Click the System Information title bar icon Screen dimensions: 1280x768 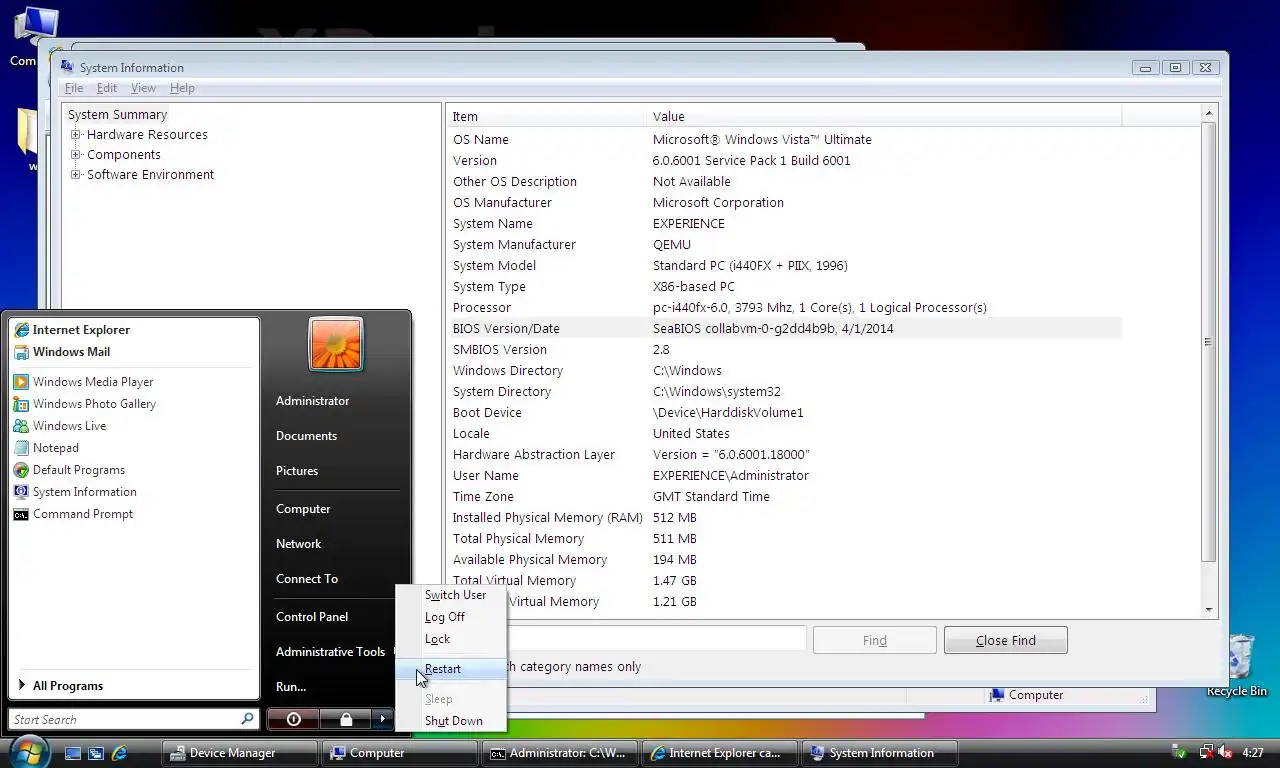tap(67, 67)
